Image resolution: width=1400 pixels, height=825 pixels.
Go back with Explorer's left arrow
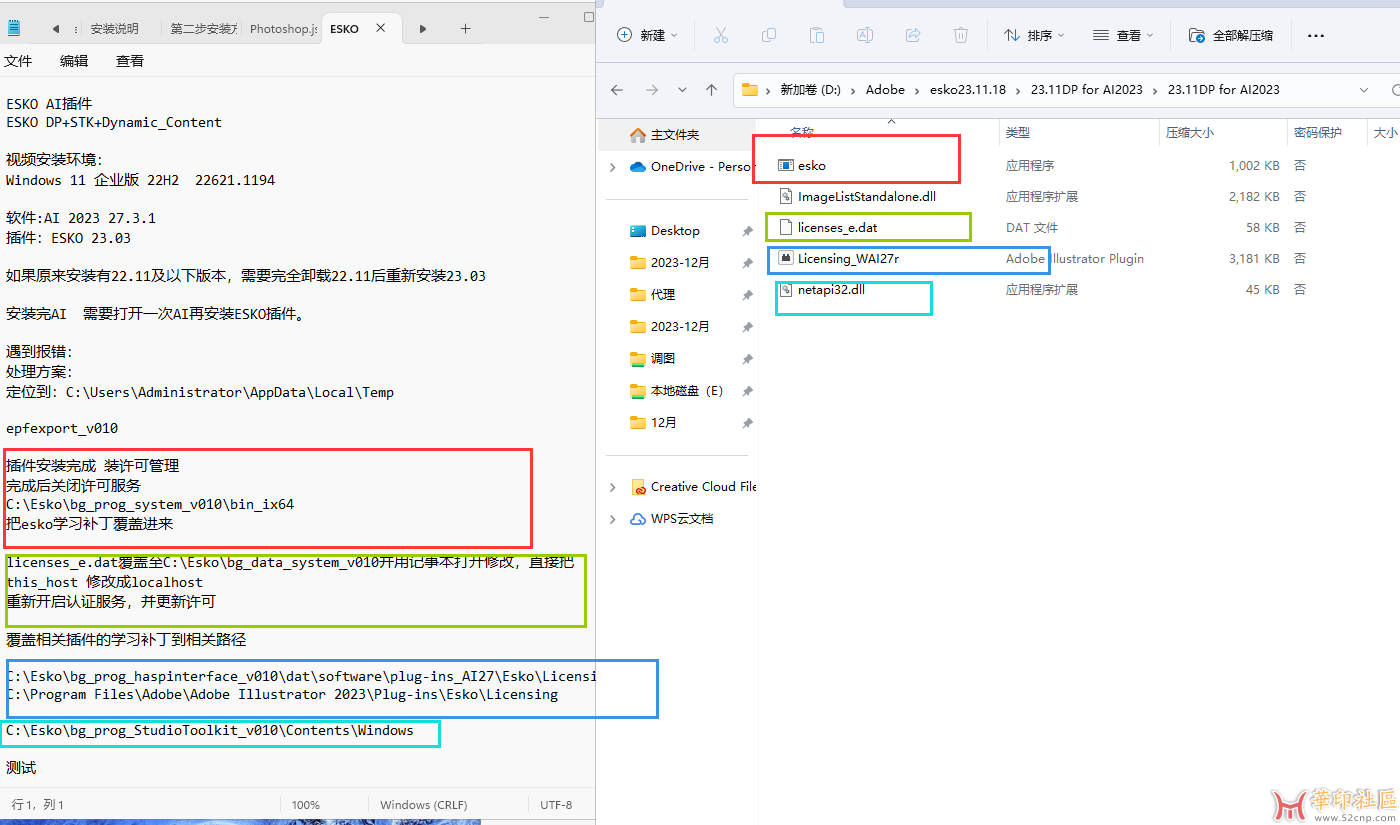click(x=617, y=89)
